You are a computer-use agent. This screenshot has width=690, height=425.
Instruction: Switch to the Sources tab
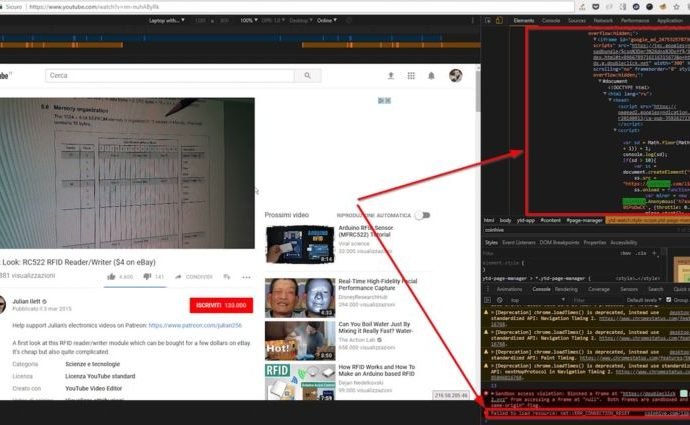pos(576,20)
